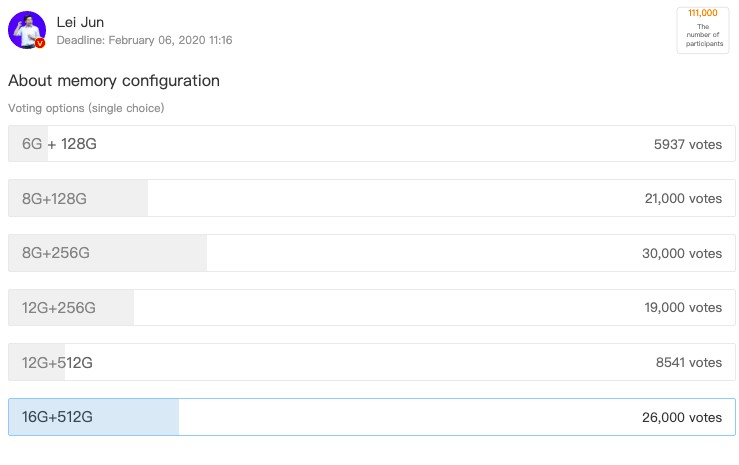
Task: Select the 6G + 128G voting option
Action: tap(59, 144)
